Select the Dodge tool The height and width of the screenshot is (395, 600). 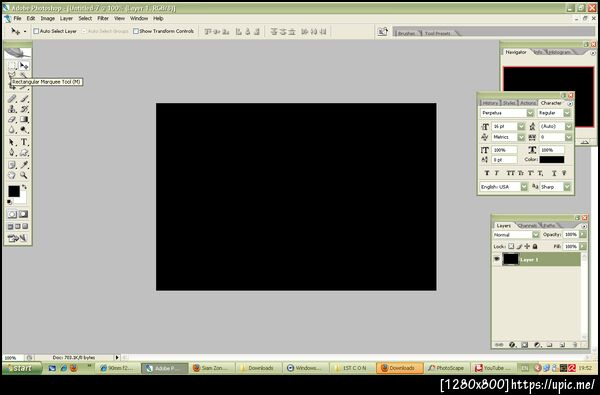click(24, 130)
